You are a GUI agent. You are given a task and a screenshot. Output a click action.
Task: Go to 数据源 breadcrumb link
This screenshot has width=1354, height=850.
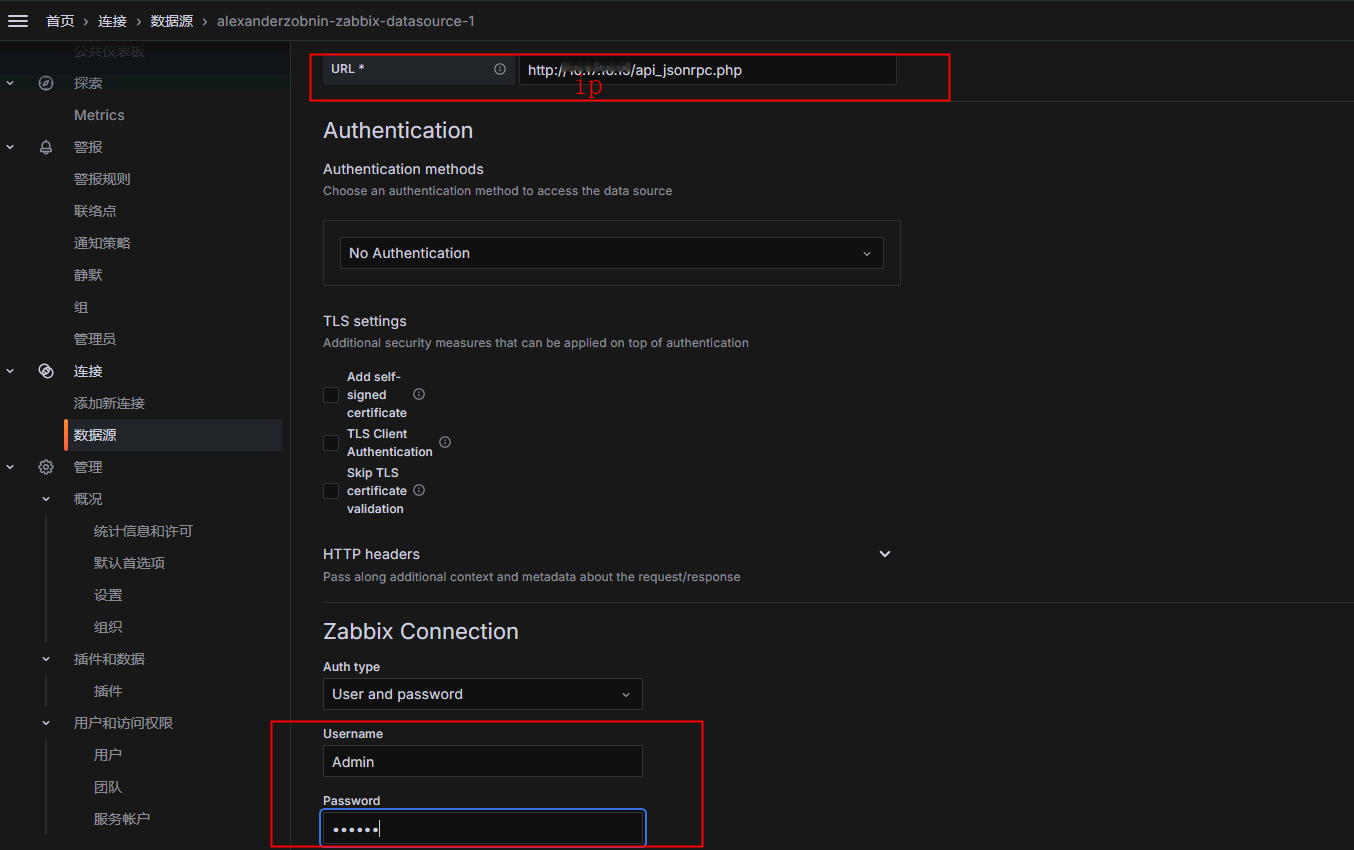point(172,21)
